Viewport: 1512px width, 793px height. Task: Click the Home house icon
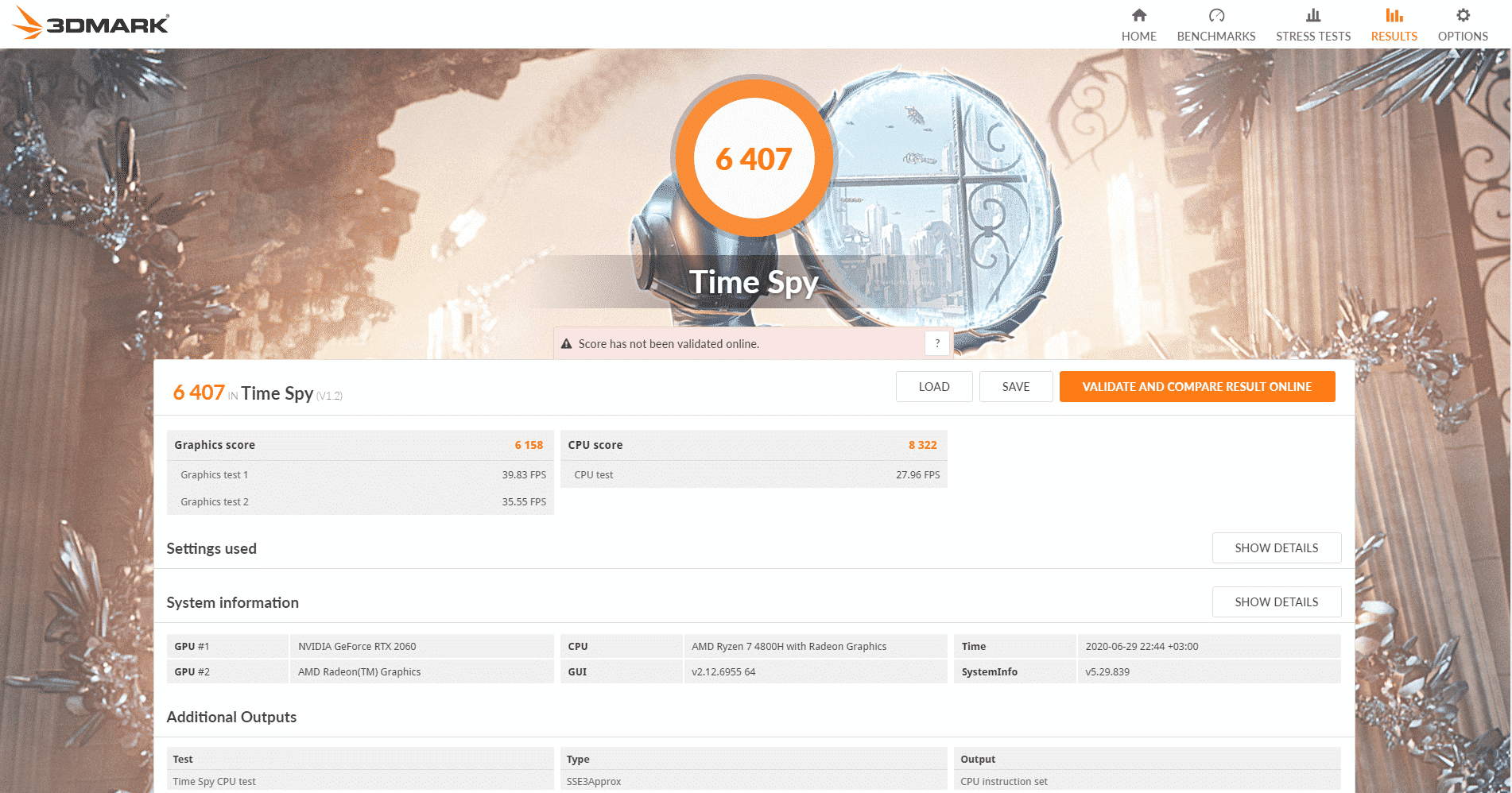1138,15
